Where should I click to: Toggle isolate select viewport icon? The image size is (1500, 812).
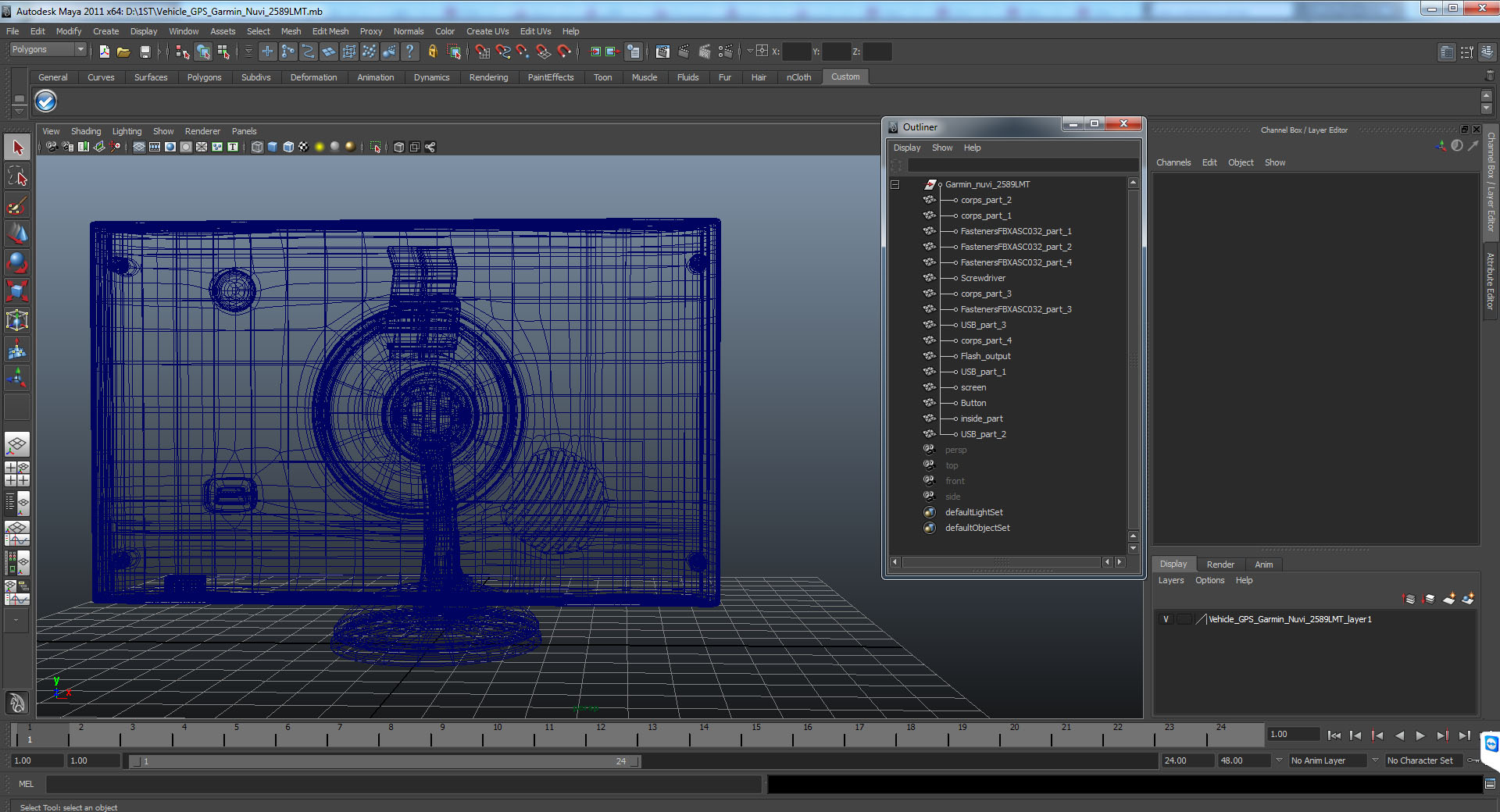[375, 147]
